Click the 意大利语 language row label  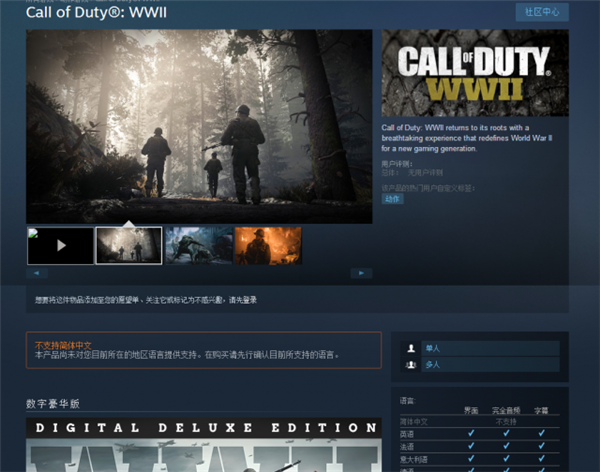pos(414,459)
